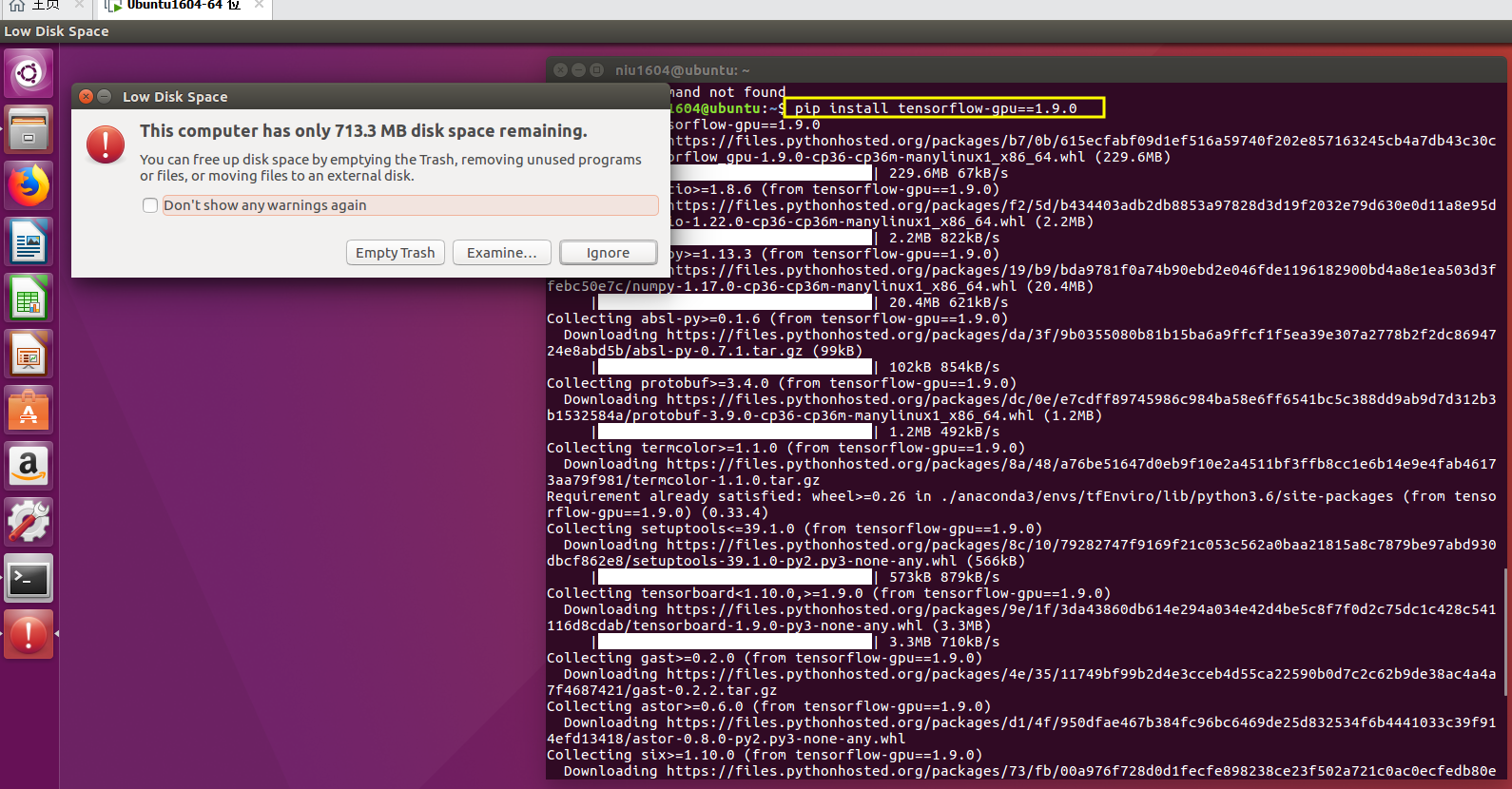Viewport: 1512px width, 789px height.
Task: Select the Low Disk Space dock icon
Action: point(29,634)
